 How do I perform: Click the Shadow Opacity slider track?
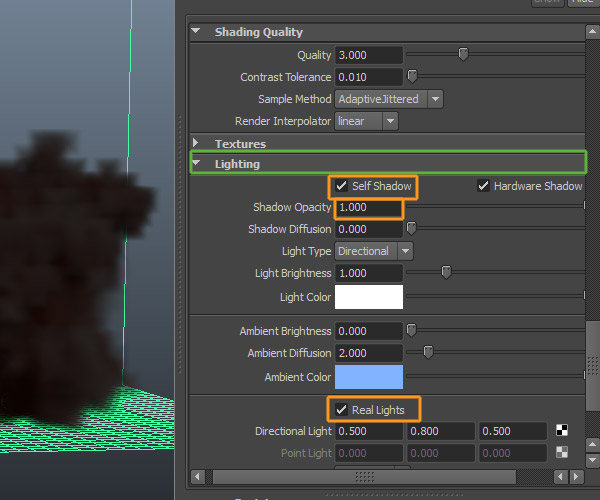click(x=495, y=206)
